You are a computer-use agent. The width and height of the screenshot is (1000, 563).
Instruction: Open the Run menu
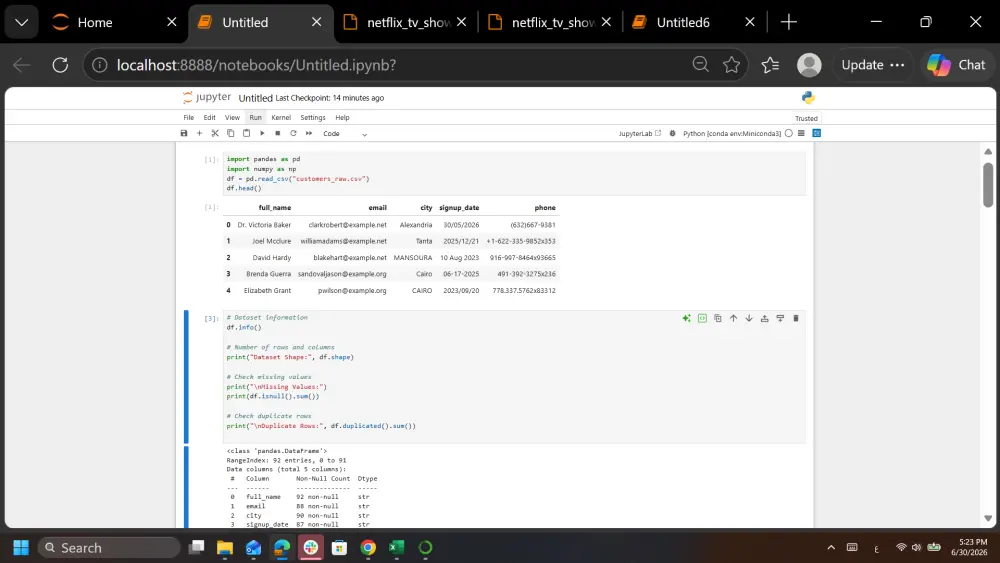pyautogui.click(x=256, y=117)
